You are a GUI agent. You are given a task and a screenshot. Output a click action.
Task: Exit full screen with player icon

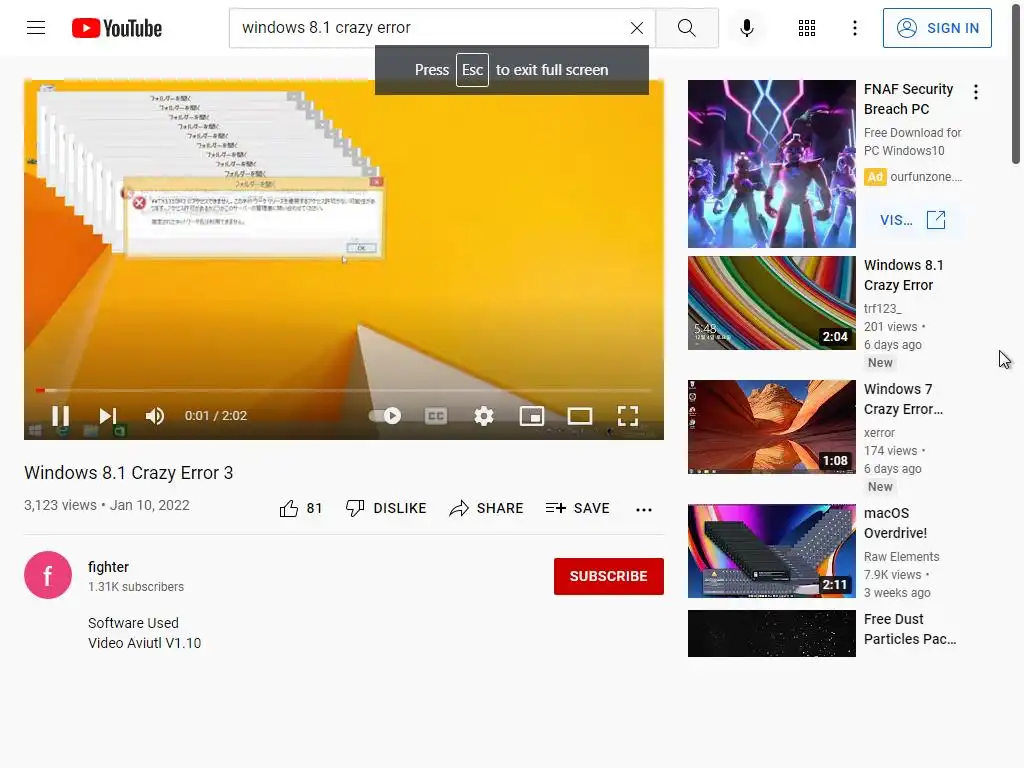coord(628,415)
